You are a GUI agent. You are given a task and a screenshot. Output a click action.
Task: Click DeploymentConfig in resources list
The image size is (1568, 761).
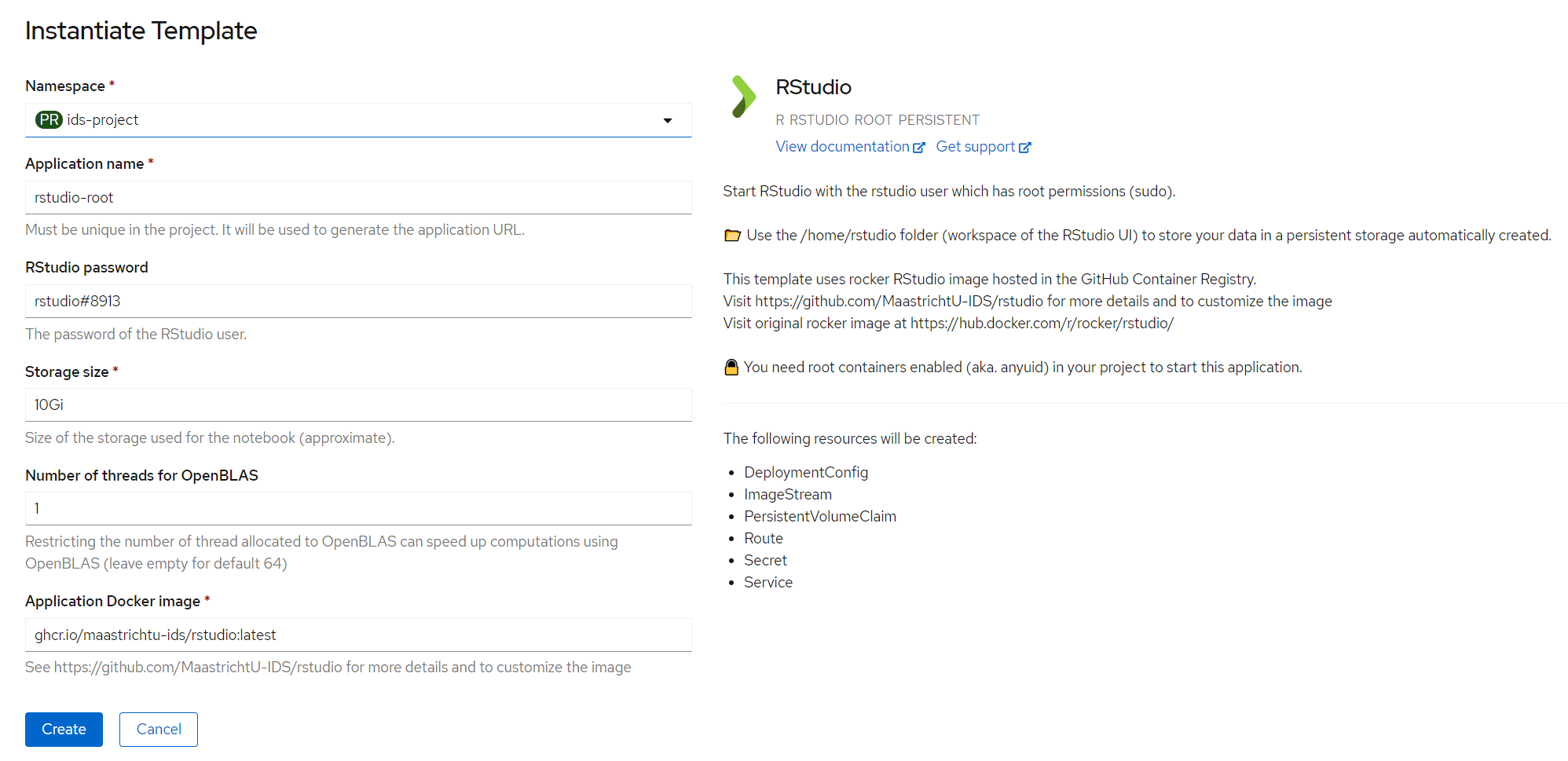(806, 473)
